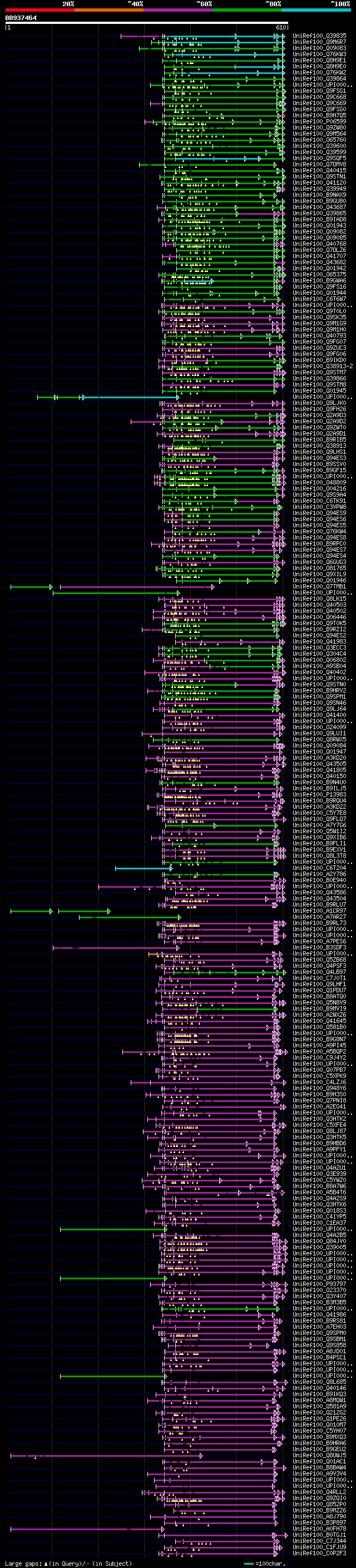This screenshot has width=356, height=1568.
Task: Select the query name BB937464
Action: point(21,18)
